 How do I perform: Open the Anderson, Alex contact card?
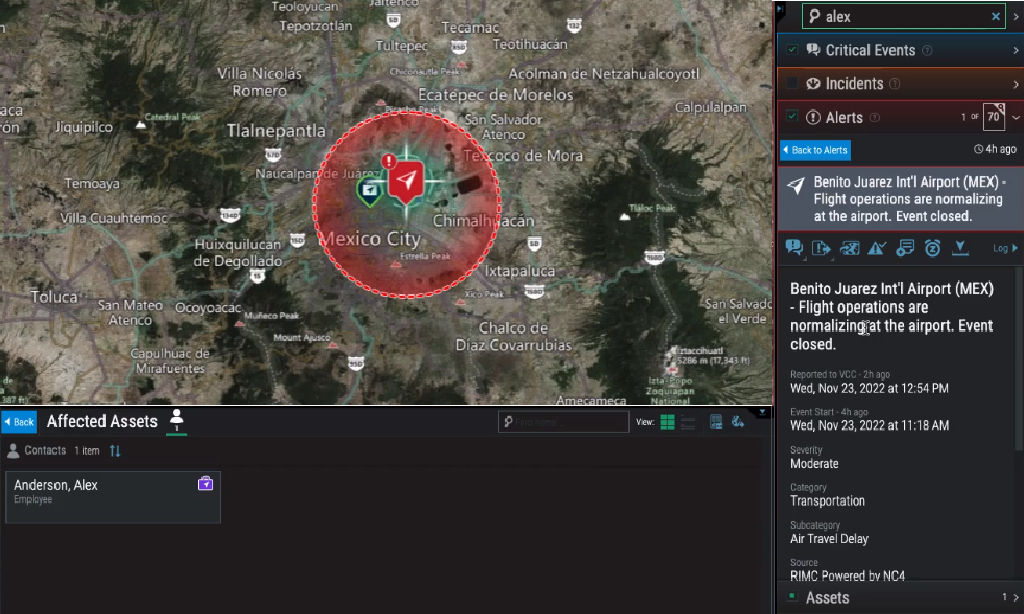pyautogui.click(x=113, y=497)
